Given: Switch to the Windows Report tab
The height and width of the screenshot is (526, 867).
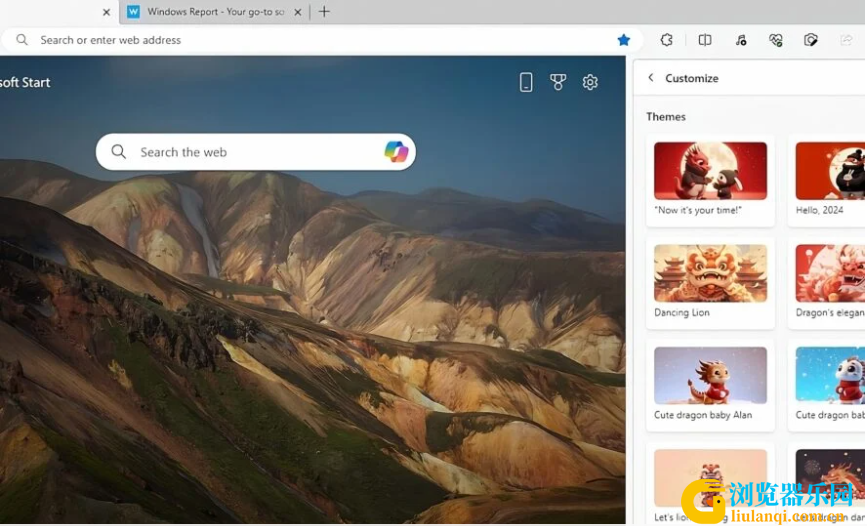Looking at the screenshot, I should click(x=215, y=12).
